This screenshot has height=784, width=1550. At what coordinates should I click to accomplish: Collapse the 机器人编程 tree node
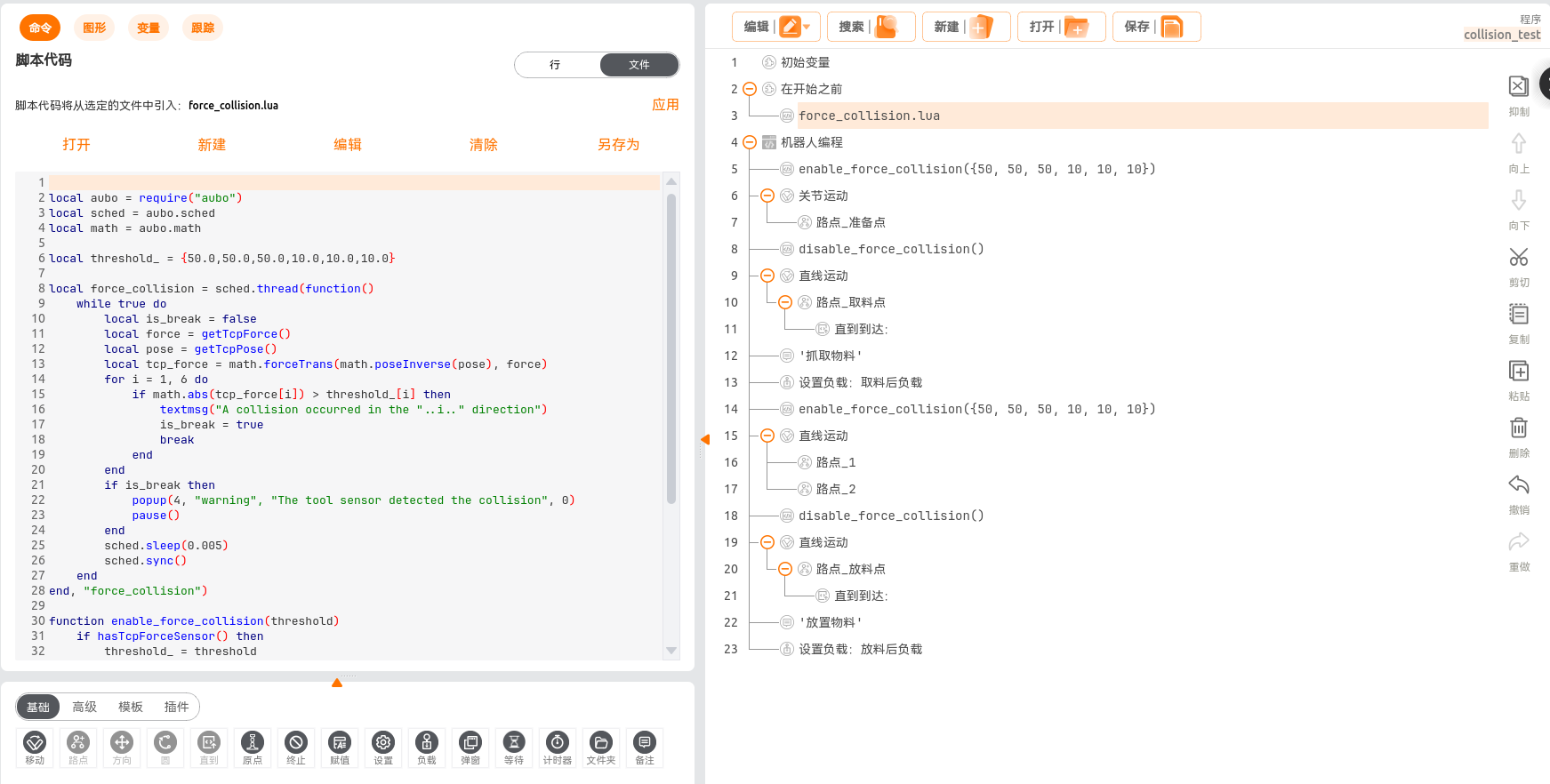point(750,142)
